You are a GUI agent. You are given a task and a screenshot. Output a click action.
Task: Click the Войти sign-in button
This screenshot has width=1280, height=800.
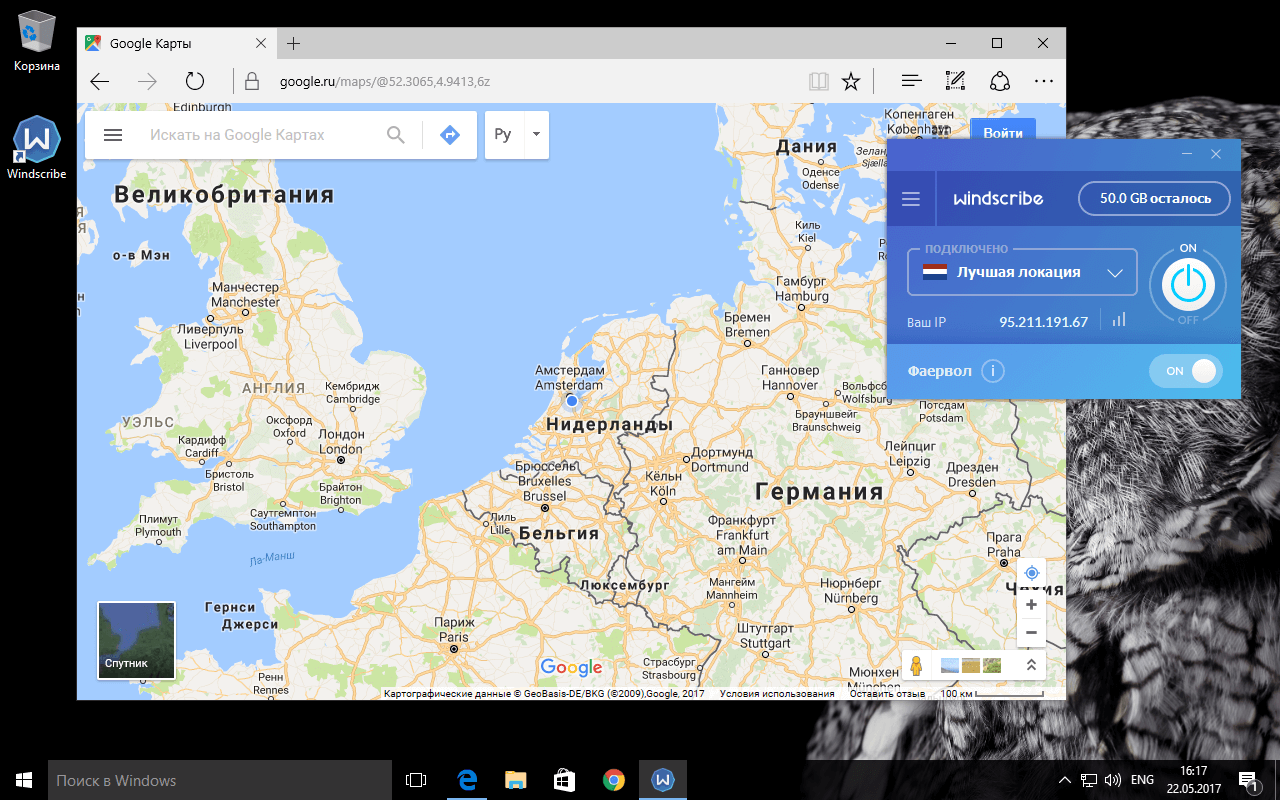1002,133
